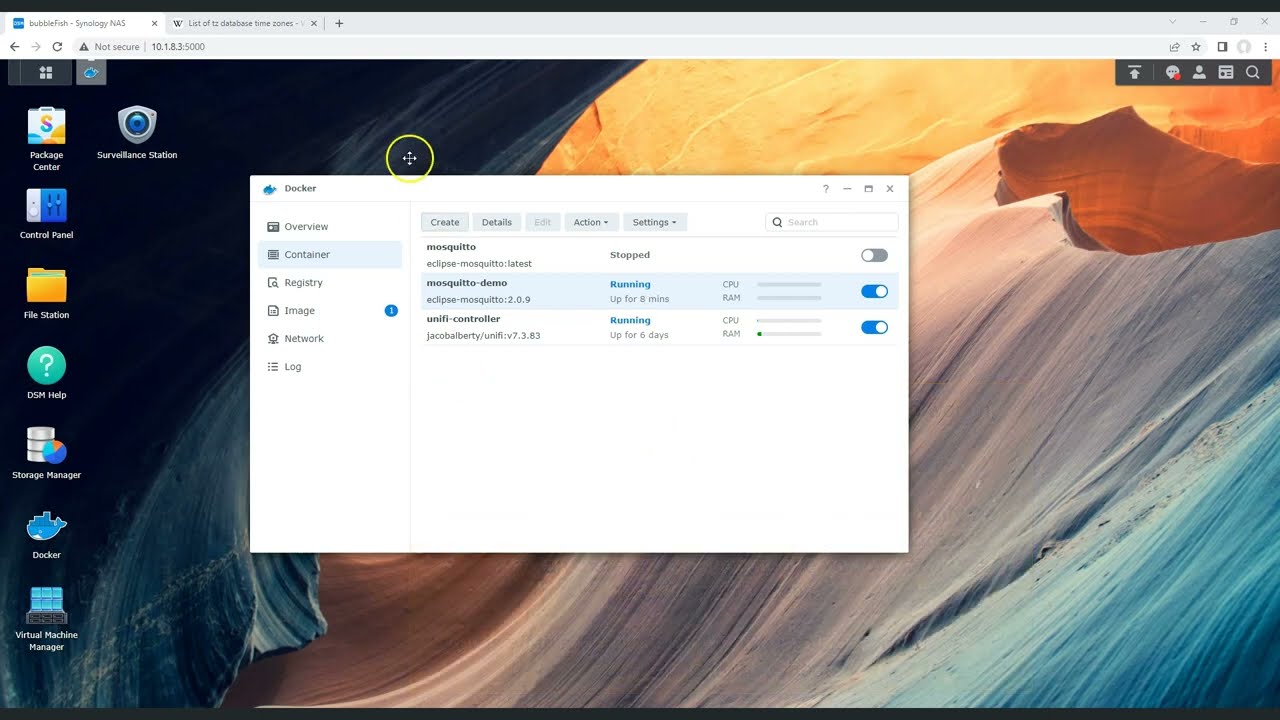Click the RAM usage bar for unifi-controller

tap(789, 334)
